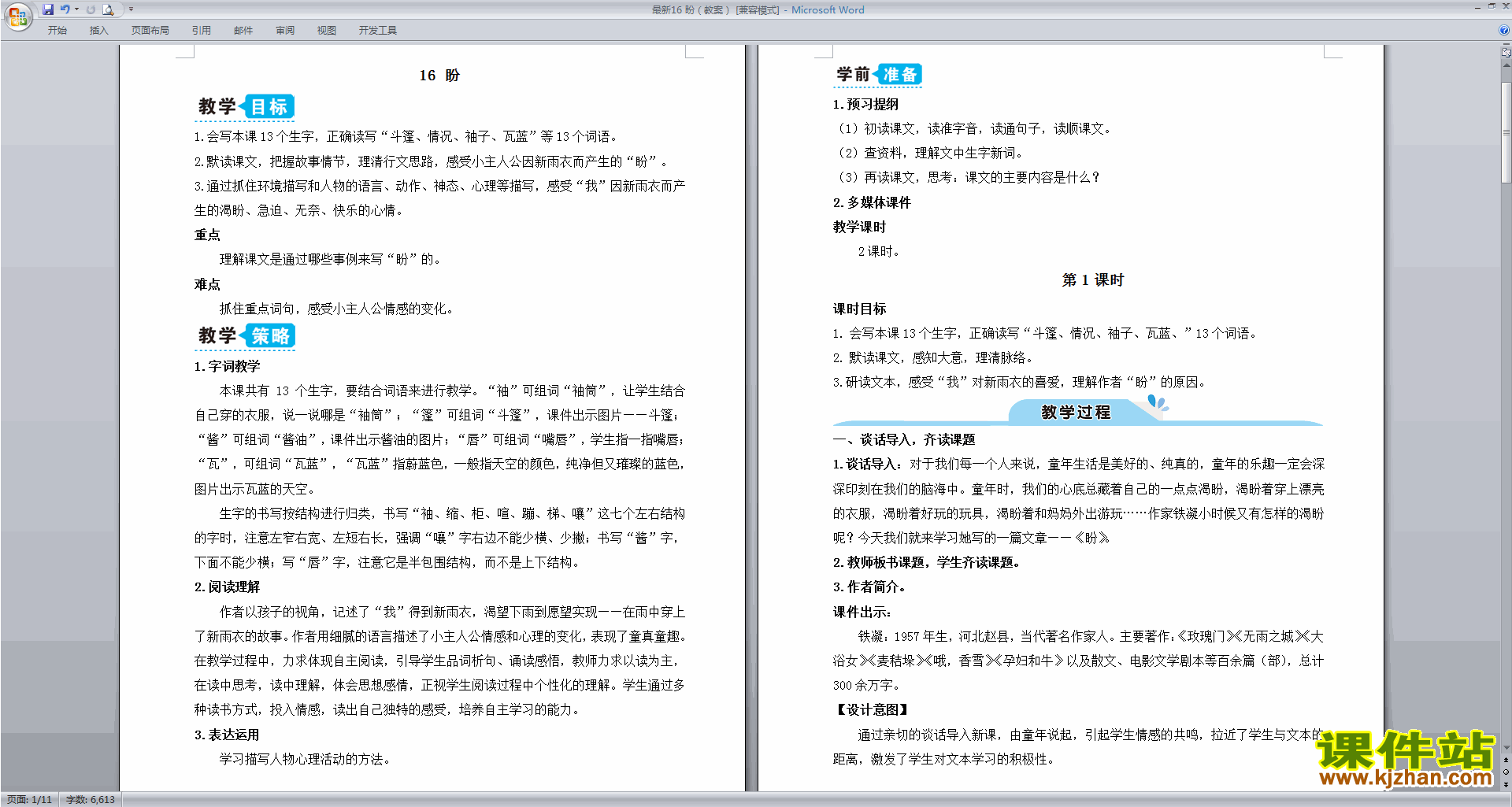Image resolution: width=1512 pixels, height=807 pixels.
Task: Open the 开始 ribbon tab
Action: point(57,31)
